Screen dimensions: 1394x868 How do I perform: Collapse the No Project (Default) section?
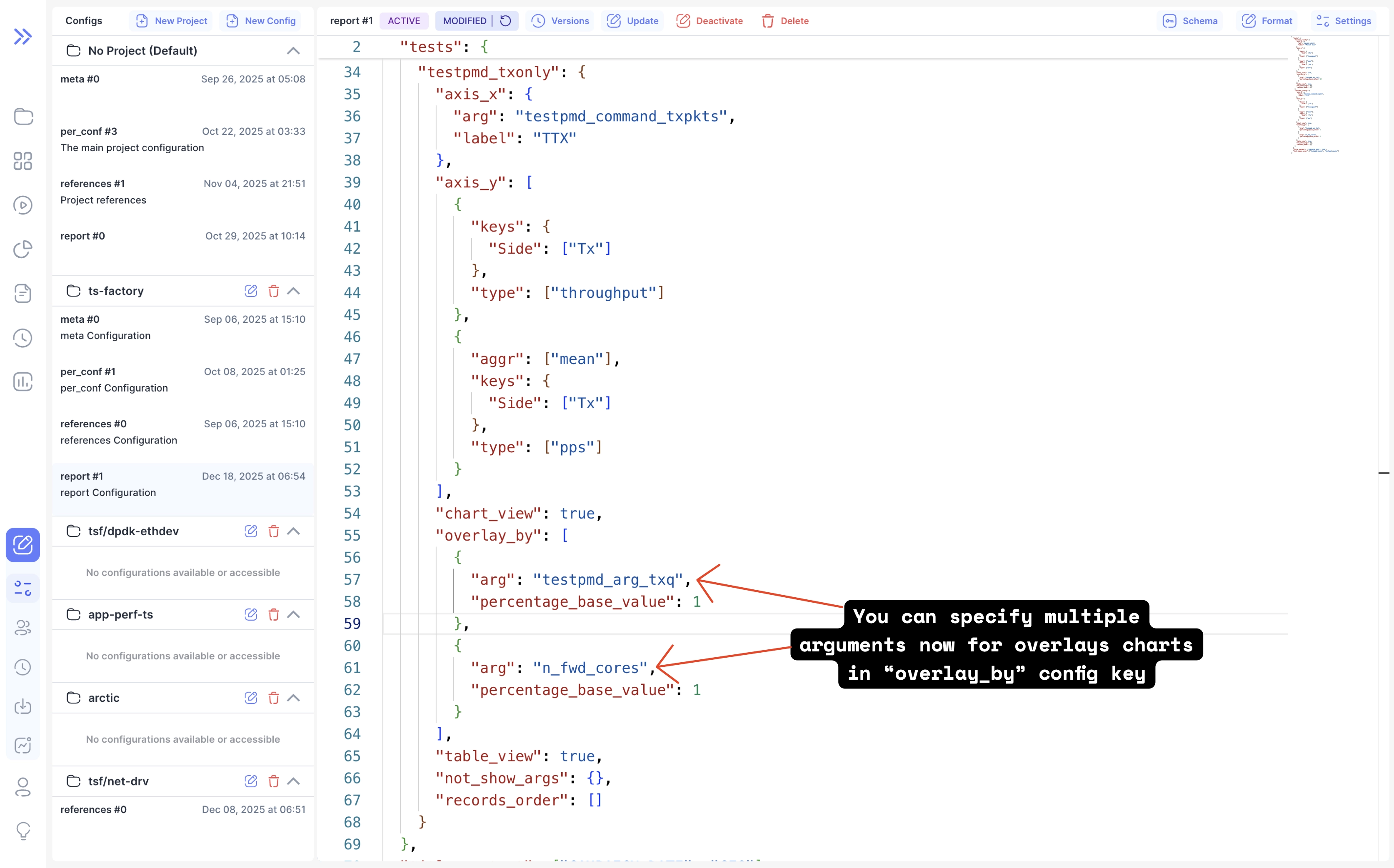pos(293,50)
